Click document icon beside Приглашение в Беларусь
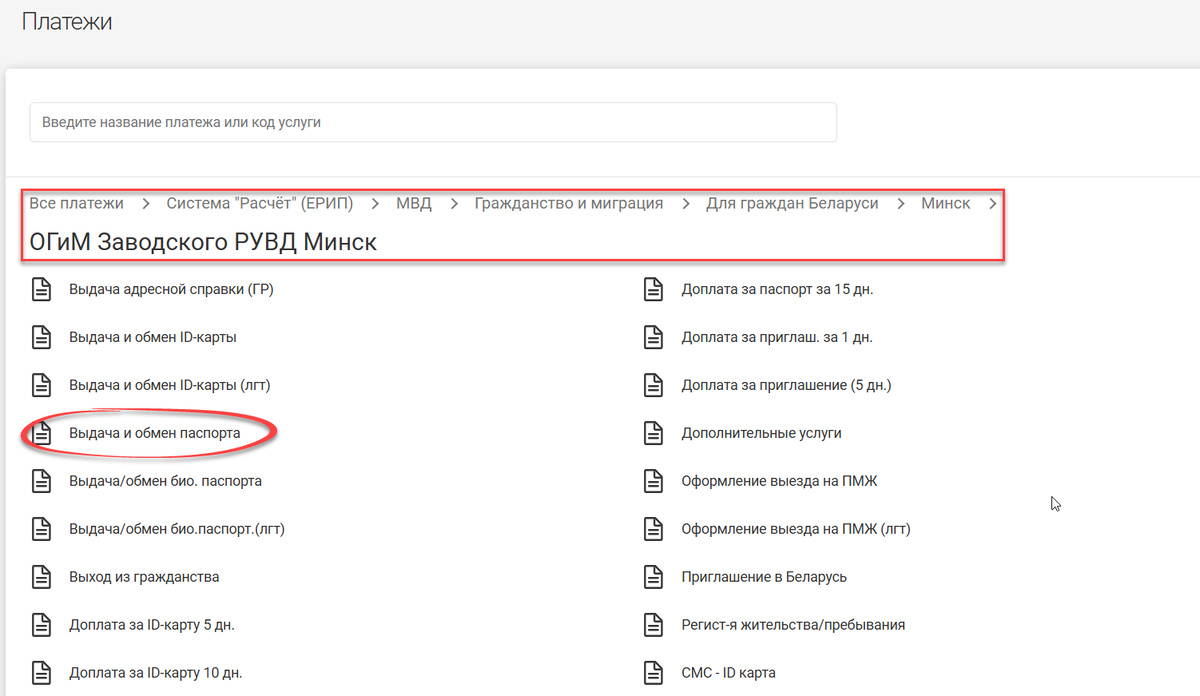 (x=653, y=577)
